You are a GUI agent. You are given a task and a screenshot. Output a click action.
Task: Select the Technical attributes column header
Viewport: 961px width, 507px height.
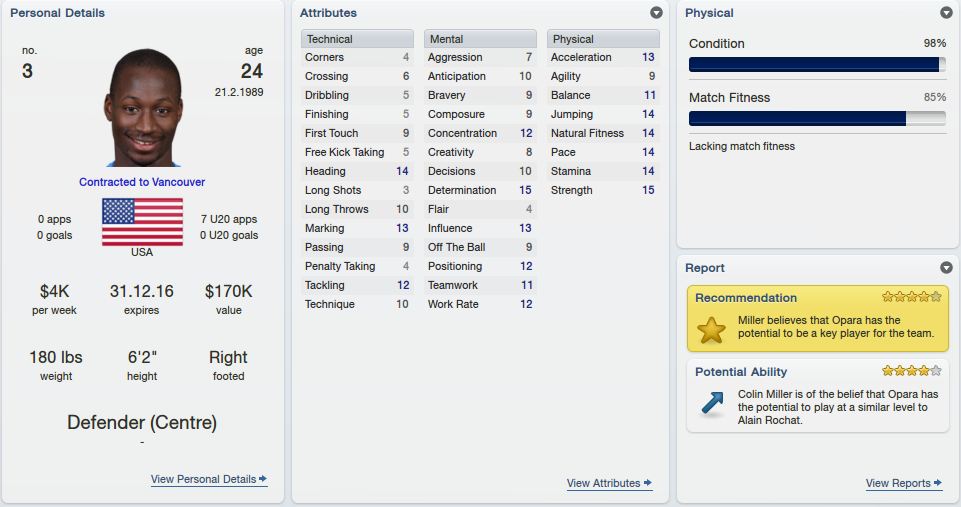(357, 39)
